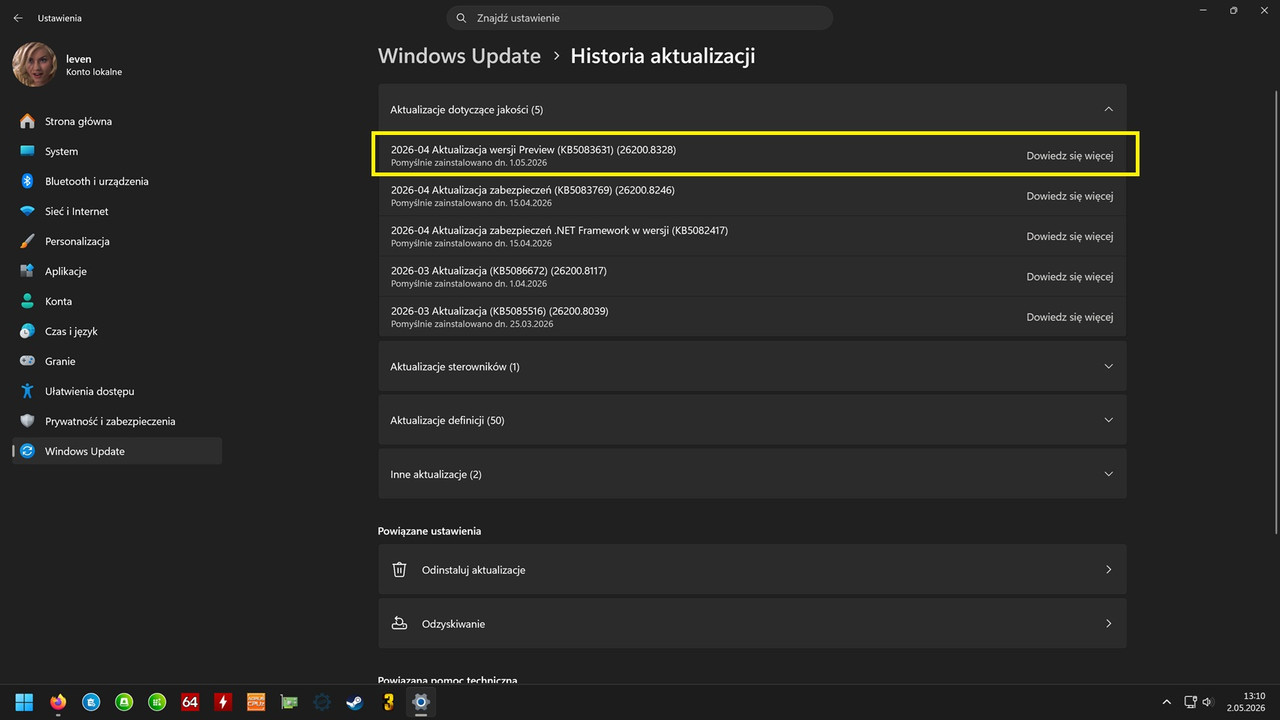Open the volume speaker tray icon
Viewport: 1280px width, 720px height.
click(x=1208, y=702)
